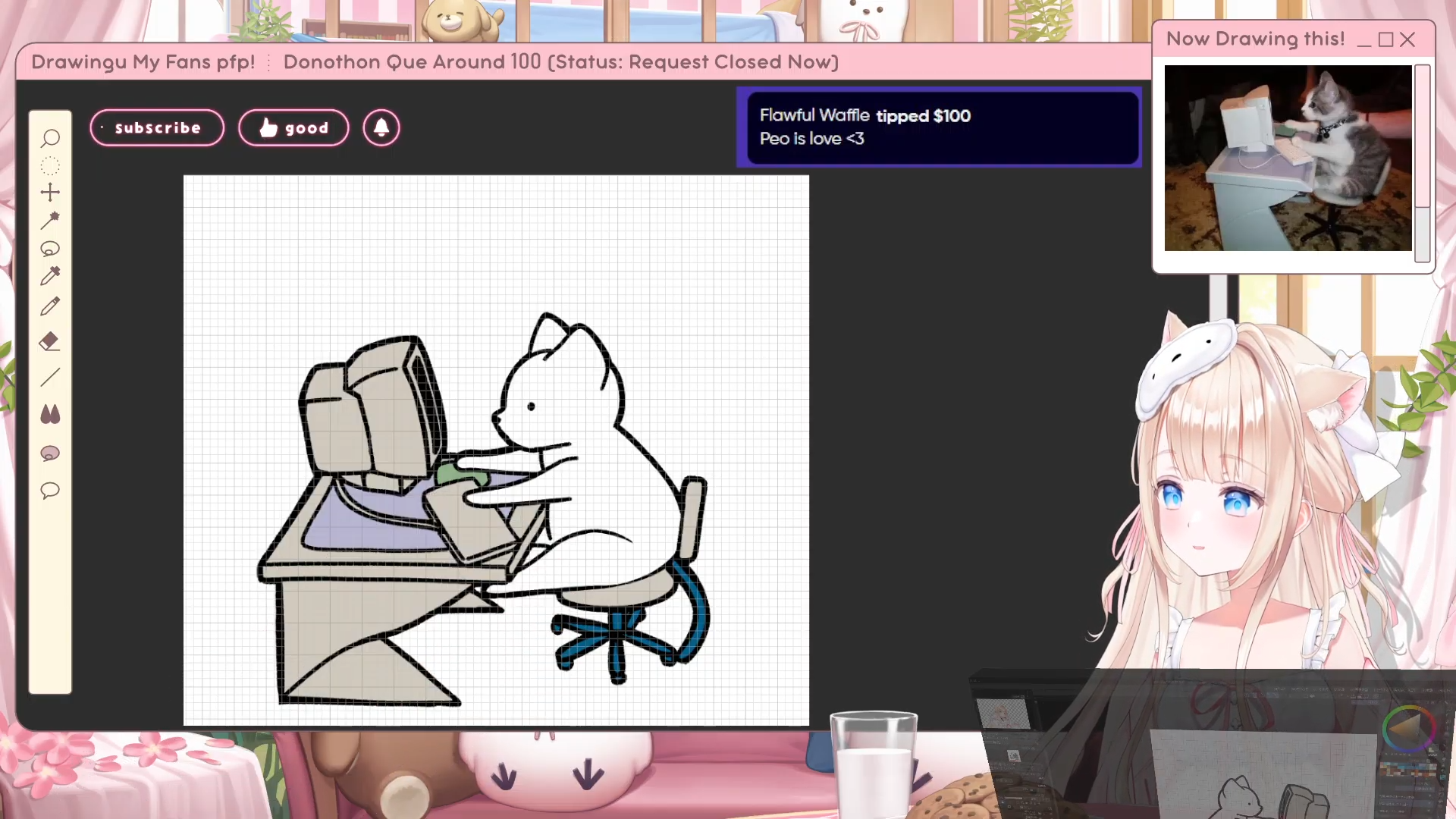Select the outline speech bubble tool

click(x=50, y=491)
